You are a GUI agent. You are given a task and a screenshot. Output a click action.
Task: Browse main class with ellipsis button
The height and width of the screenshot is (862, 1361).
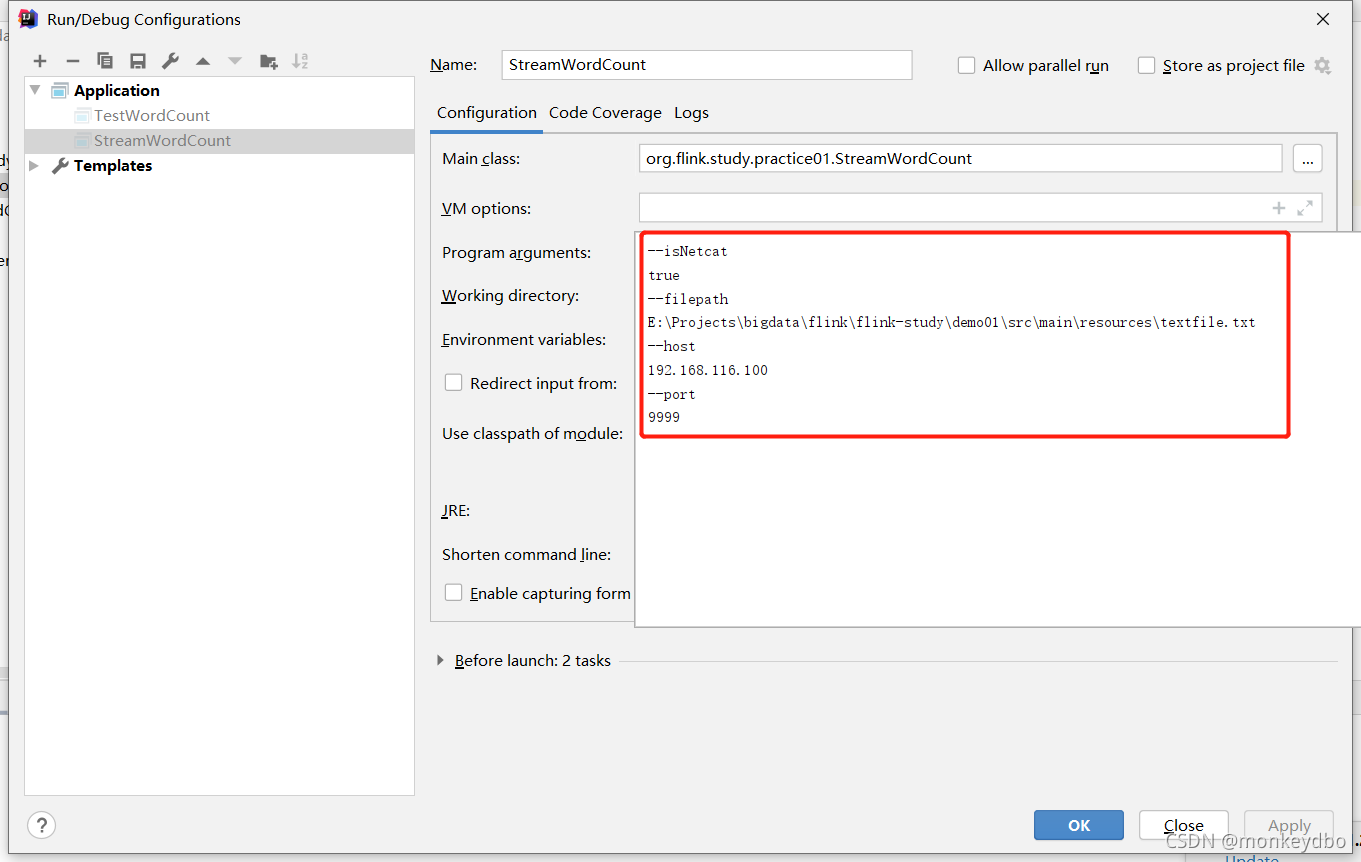[x=1308, y=158]
